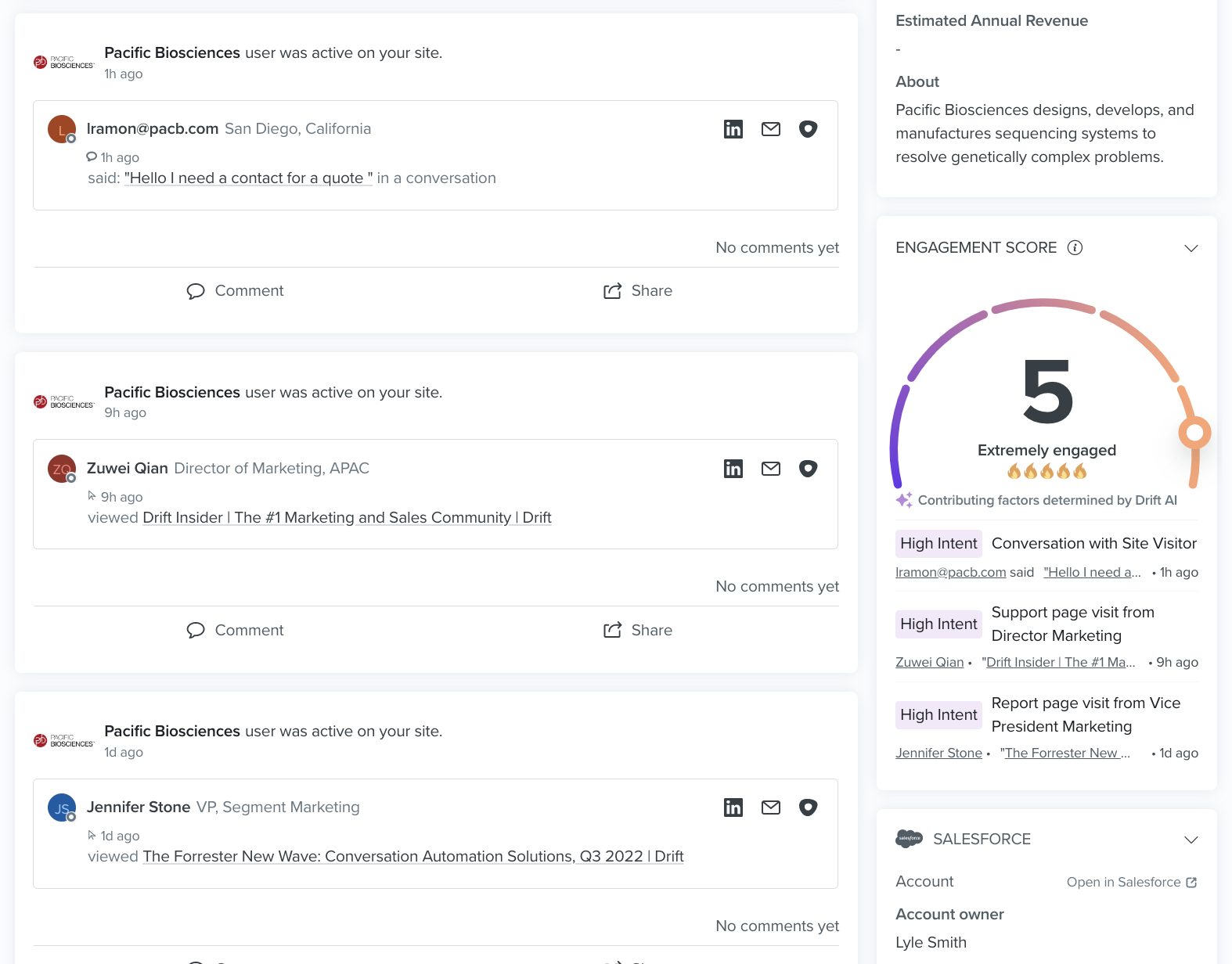The width and height of the screenshot is (1232, 964).
Task: Email lramon@pacb.com via envelope icon
Action: click(x=771, y=129)
